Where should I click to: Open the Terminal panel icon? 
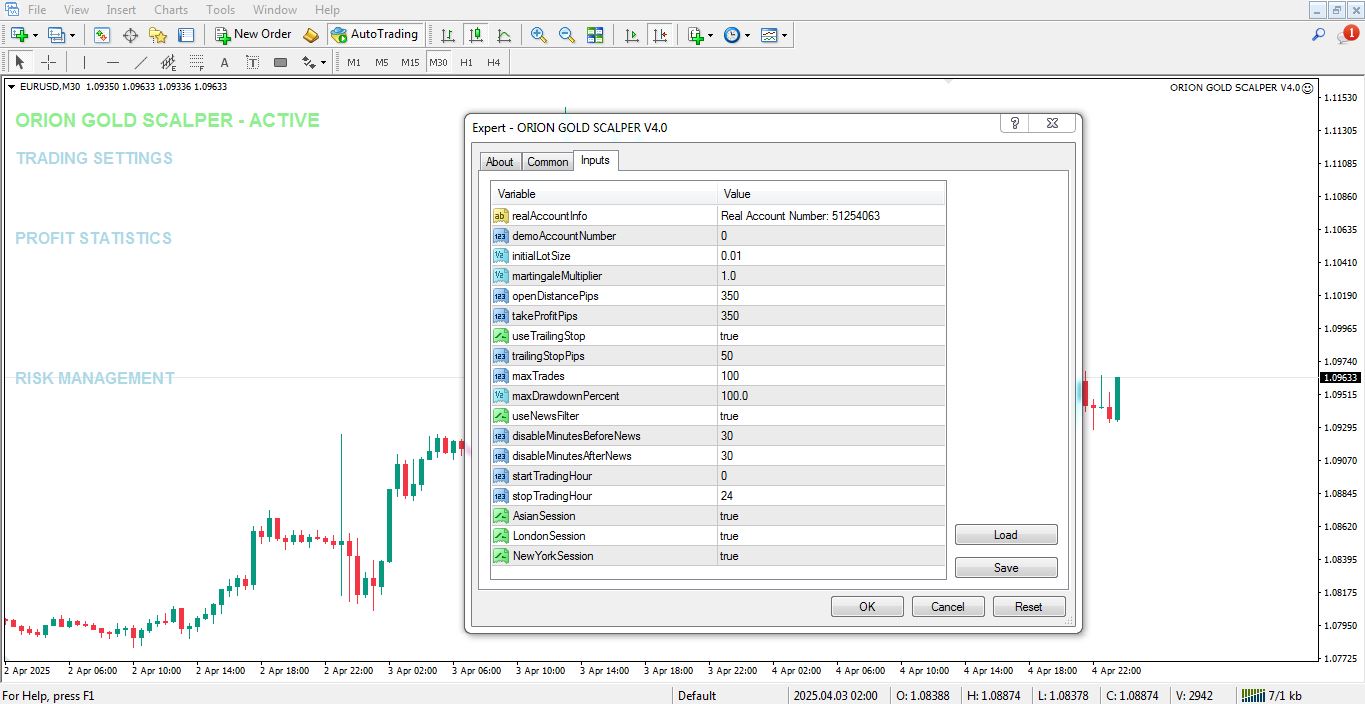point(186,35)
